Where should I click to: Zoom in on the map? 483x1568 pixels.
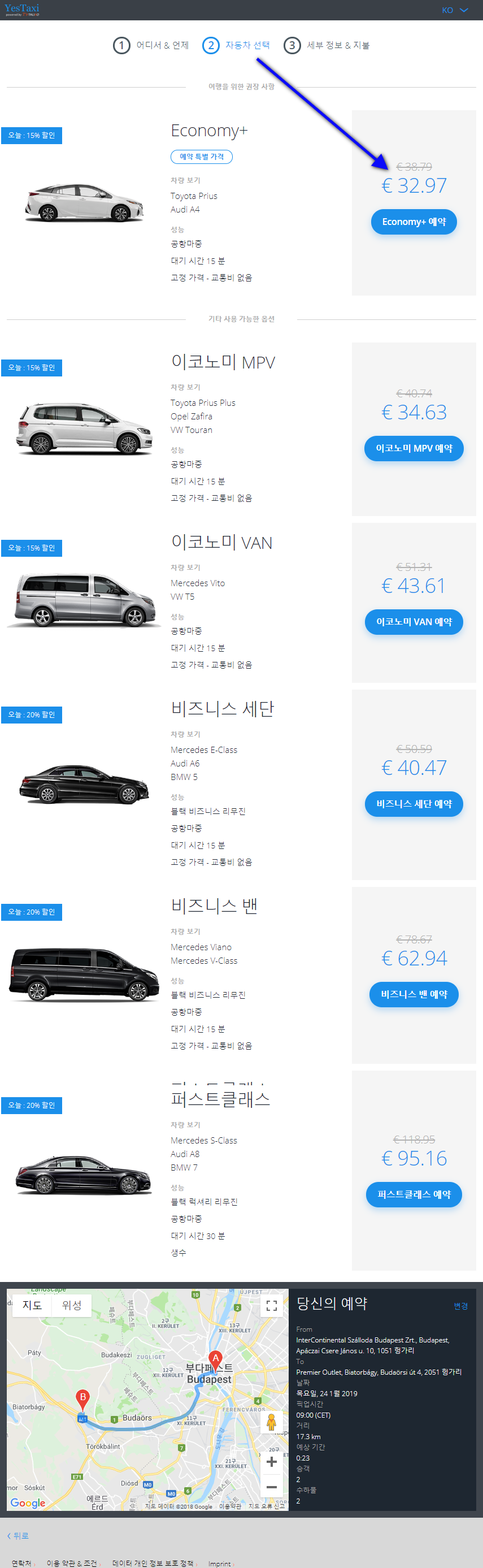[x=272, y=1462]
